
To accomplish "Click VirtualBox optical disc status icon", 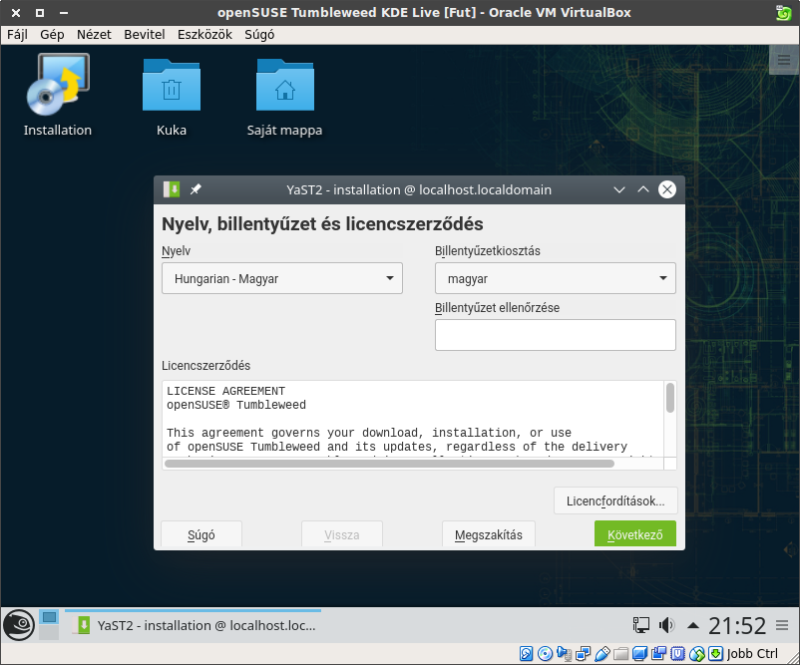I will [x=545, y=654].
